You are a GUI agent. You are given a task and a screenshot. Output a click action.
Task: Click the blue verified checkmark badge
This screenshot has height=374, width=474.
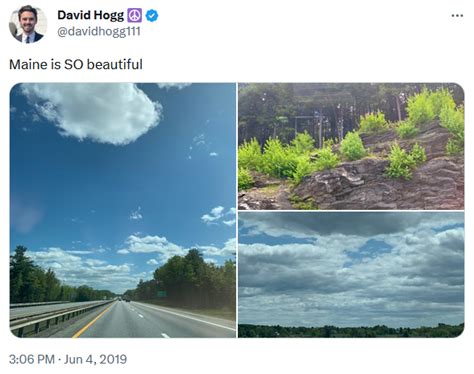coord(152,15)
